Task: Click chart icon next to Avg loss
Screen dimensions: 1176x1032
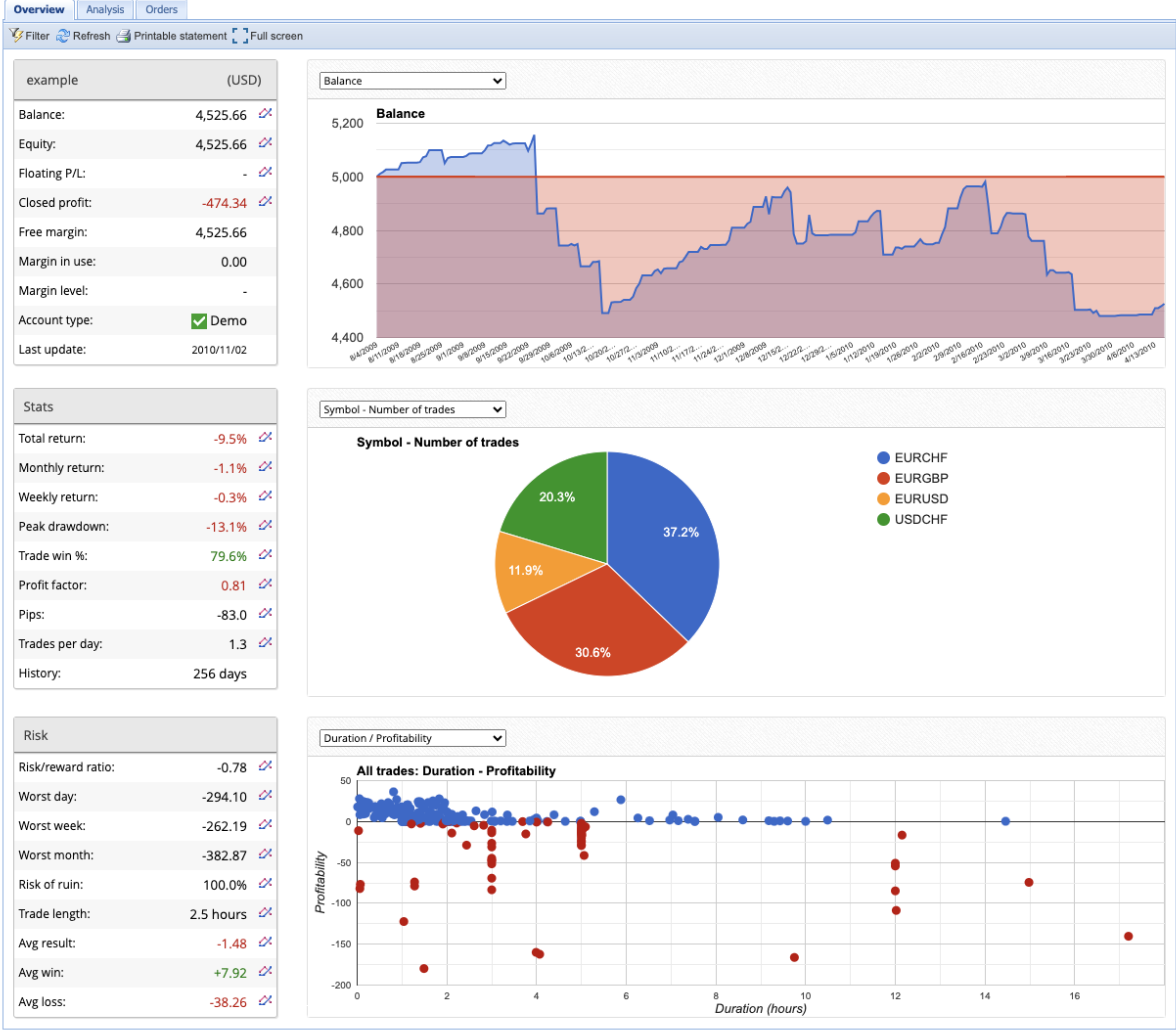Action: tap(265, 1001)
